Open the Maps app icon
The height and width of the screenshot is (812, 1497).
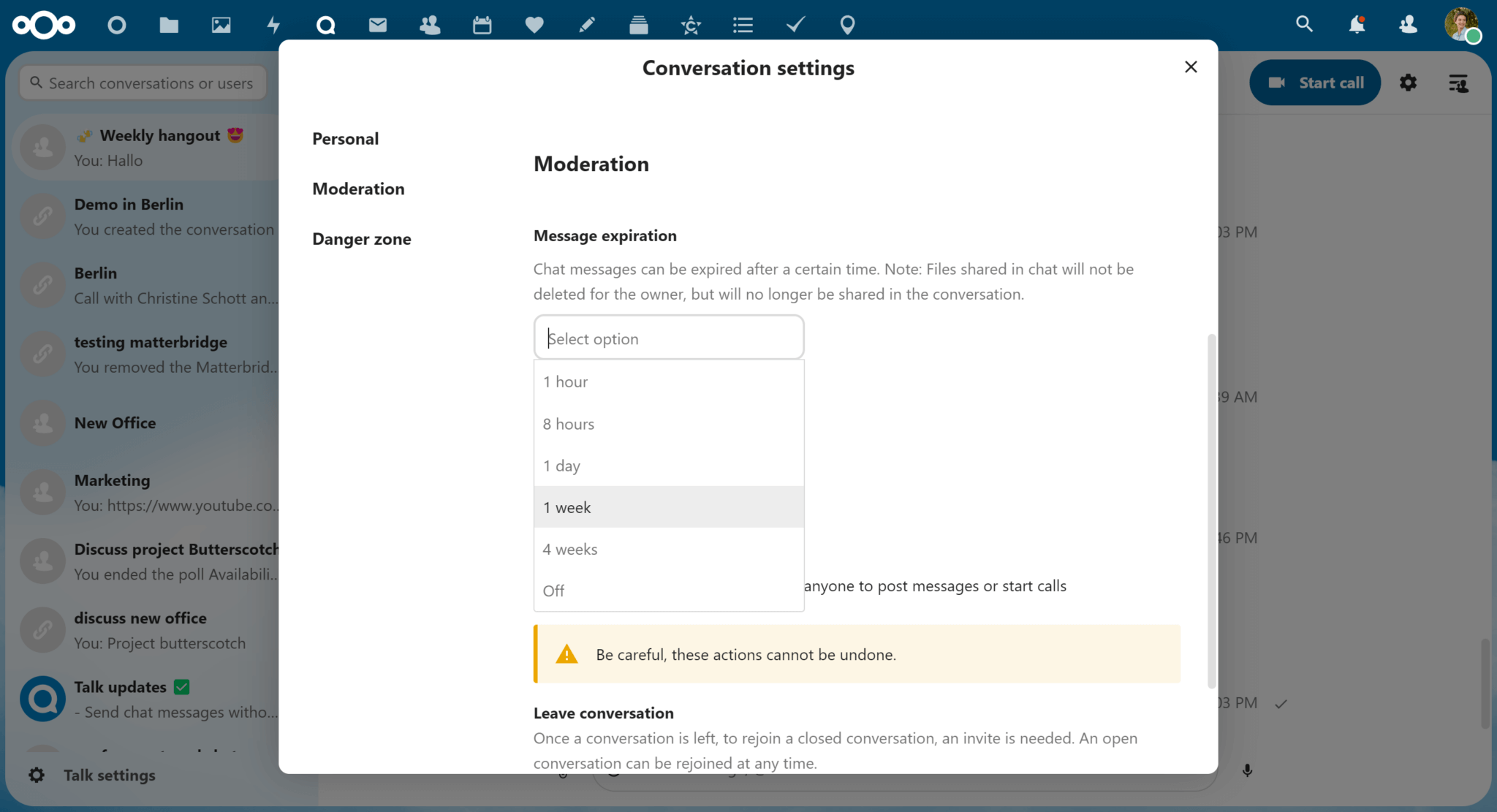pyautogui.click(x=847, y=24)
